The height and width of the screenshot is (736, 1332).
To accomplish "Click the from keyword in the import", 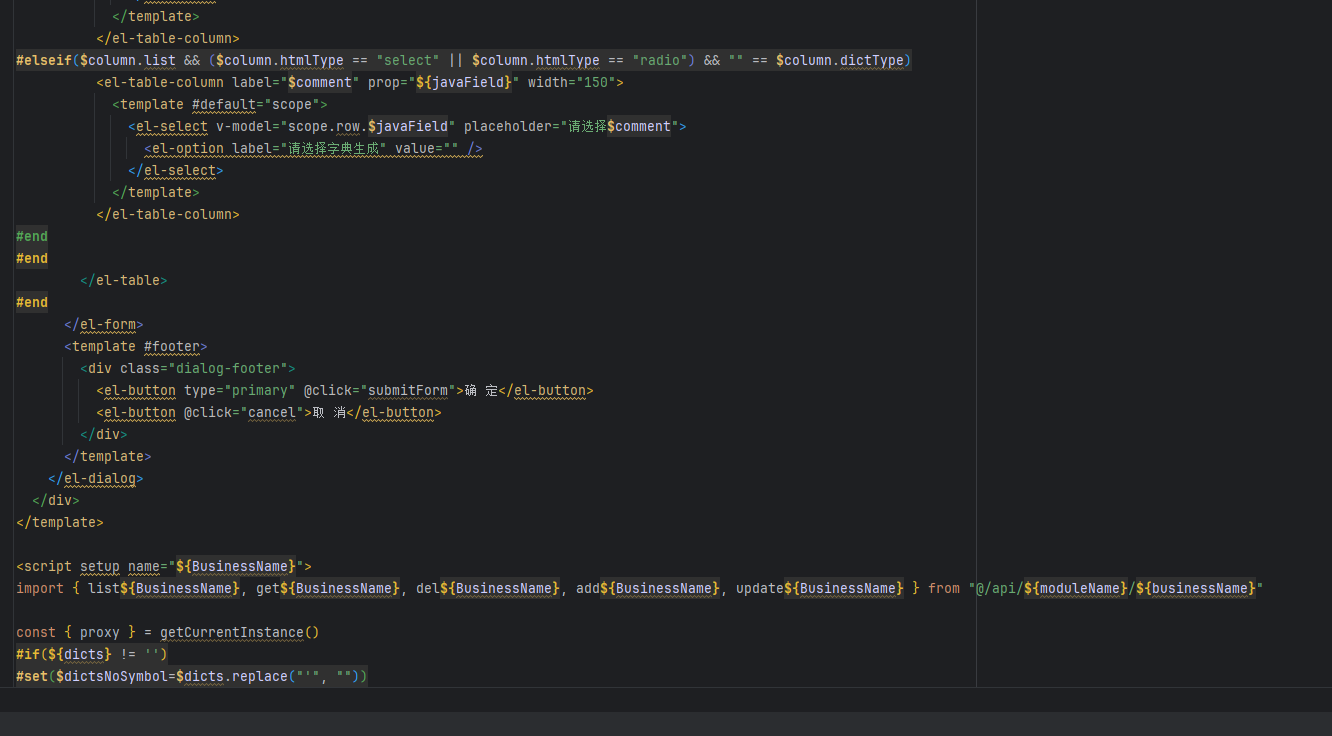I will [944, 589].
